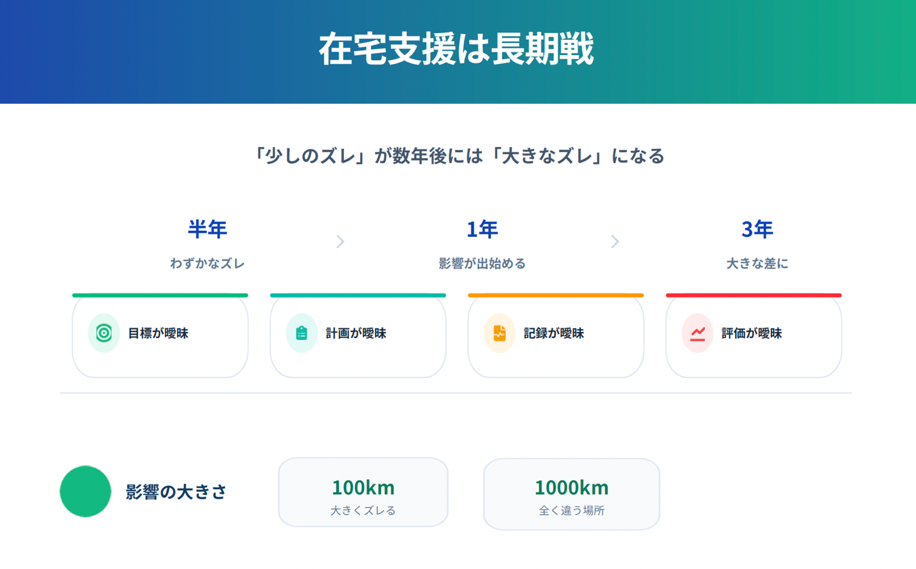This screenshot has width=916, height=569.
Task: Click the 在宅支援は長期戦 banner title
Action: (x=456, y=48)
